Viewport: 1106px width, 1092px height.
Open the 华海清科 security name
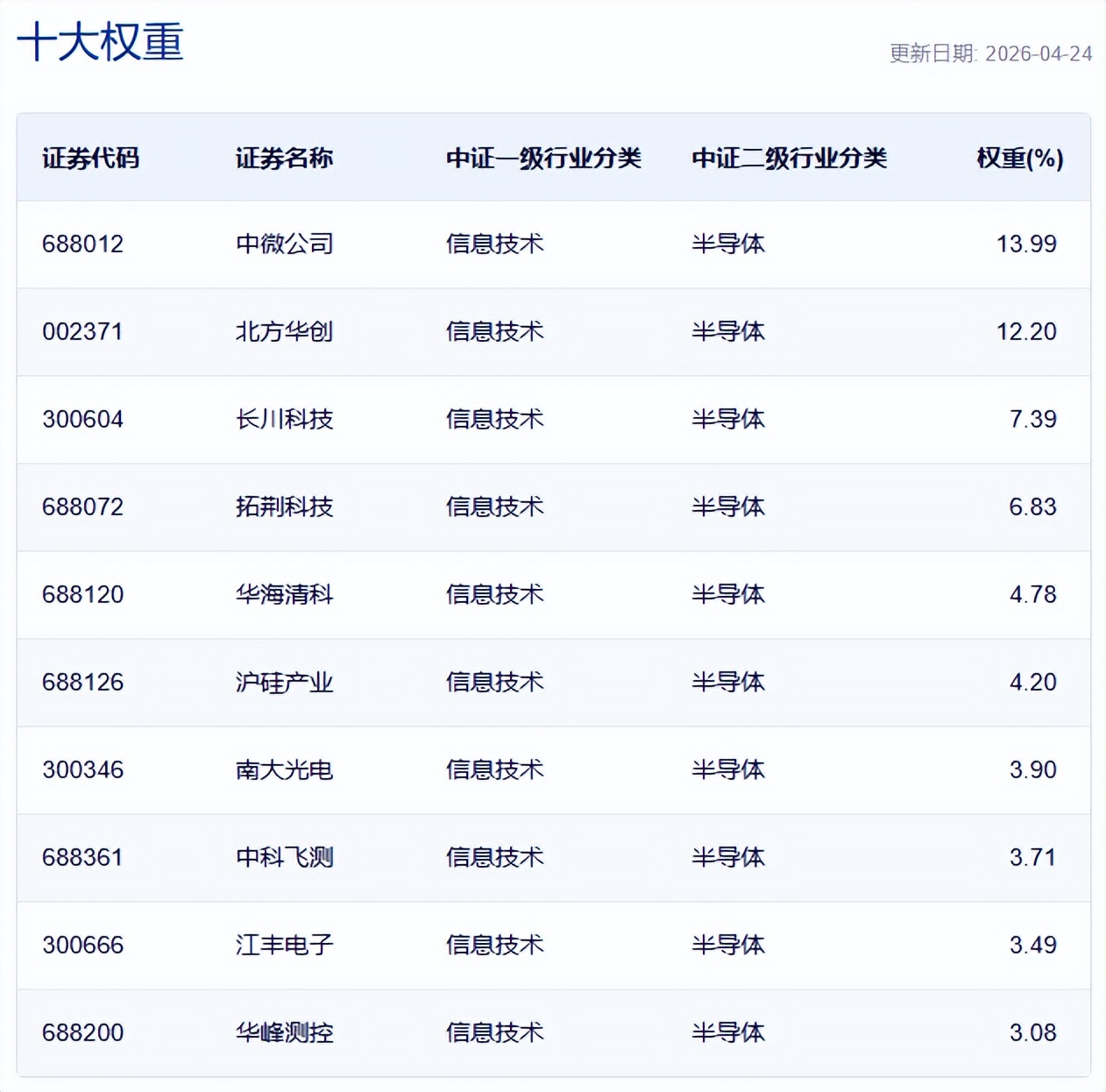[x=284, y=594]
